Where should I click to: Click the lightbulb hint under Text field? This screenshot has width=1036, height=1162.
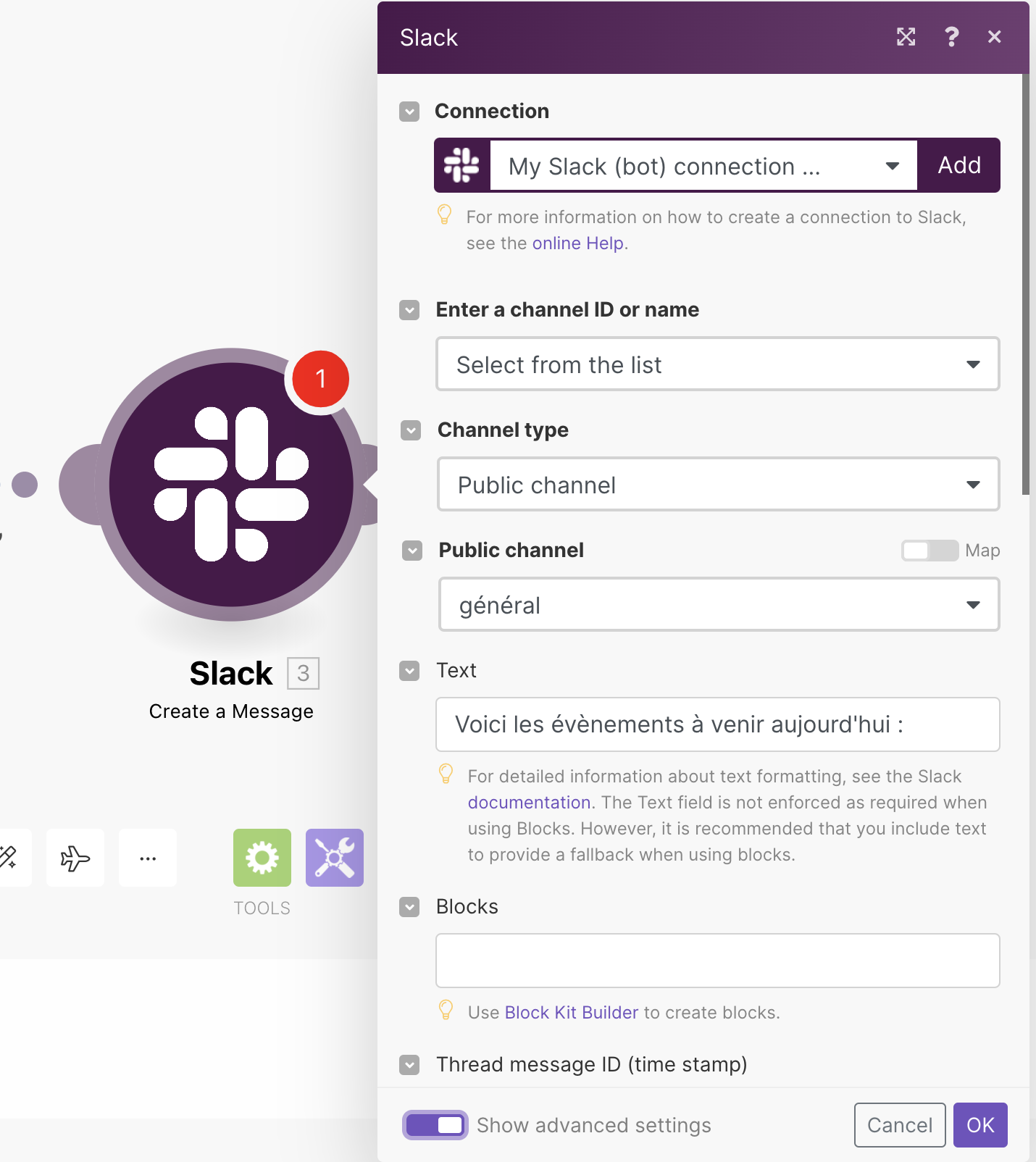pyautogui.click(x=446, y=774)
